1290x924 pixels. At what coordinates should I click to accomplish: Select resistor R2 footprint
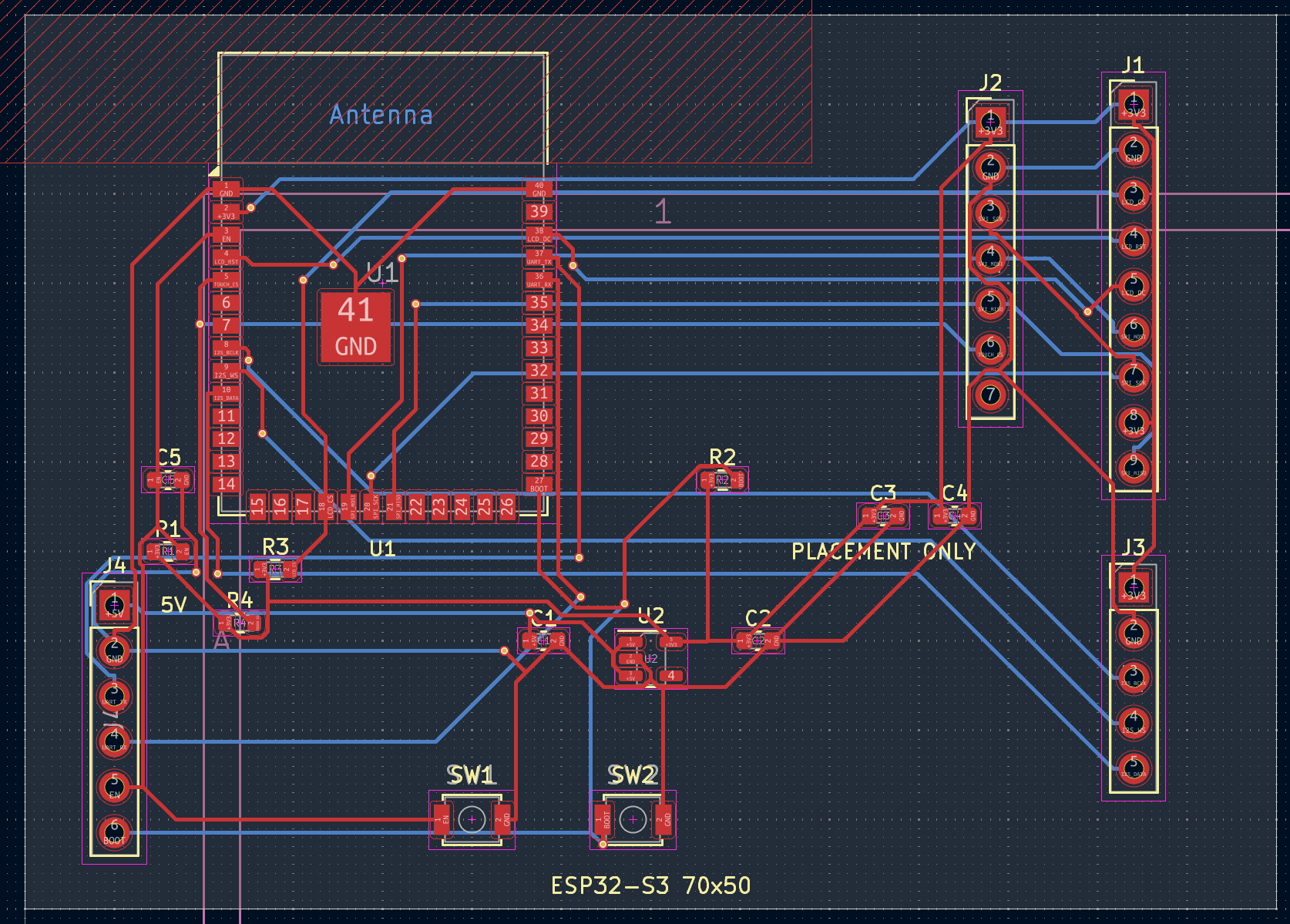[722, 480]
